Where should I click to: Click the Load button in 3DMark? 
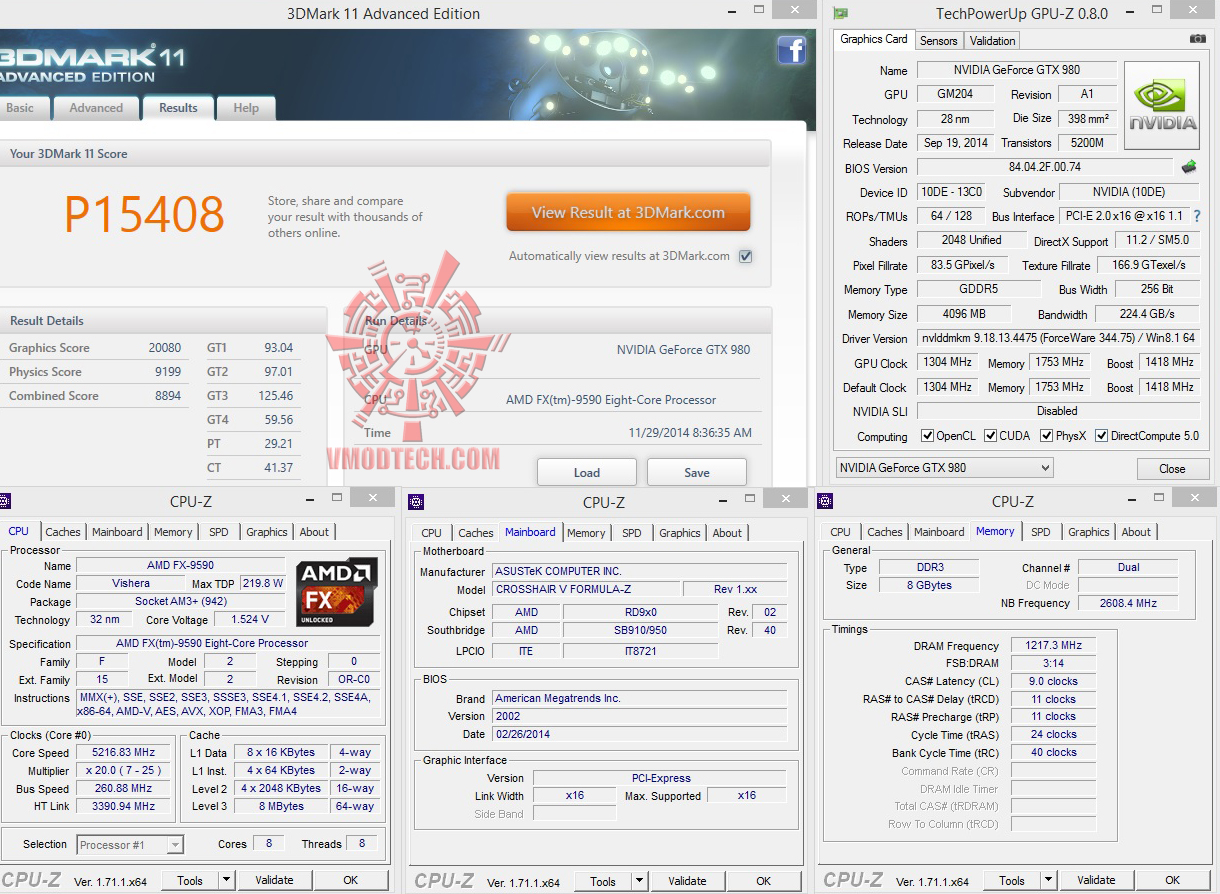pyautogui.click(x=587, y=472)
